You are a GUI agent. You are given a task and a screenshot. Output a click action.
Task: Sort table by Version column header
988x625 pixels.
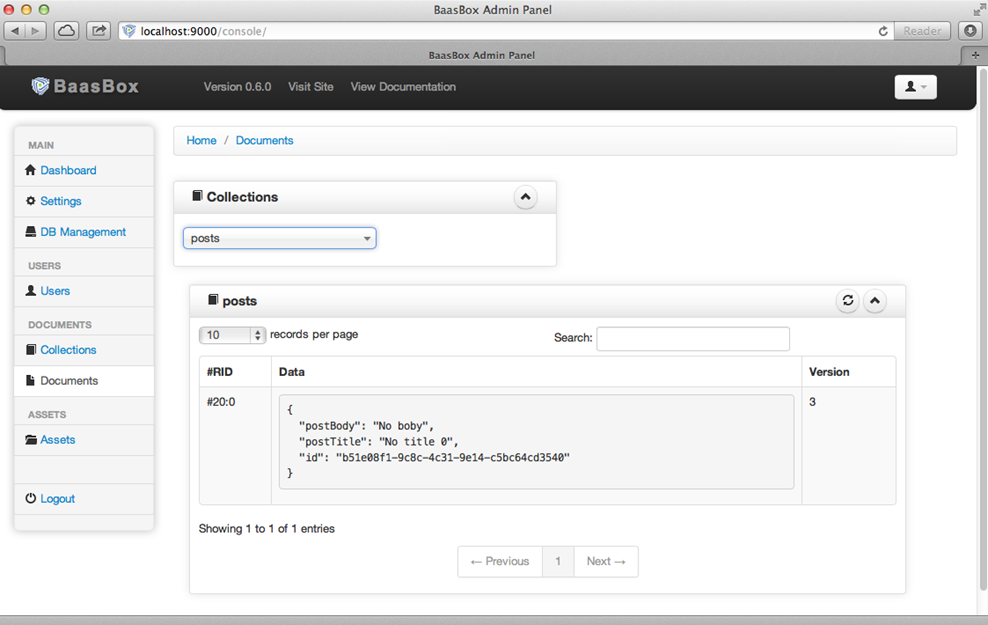(848, 372)
